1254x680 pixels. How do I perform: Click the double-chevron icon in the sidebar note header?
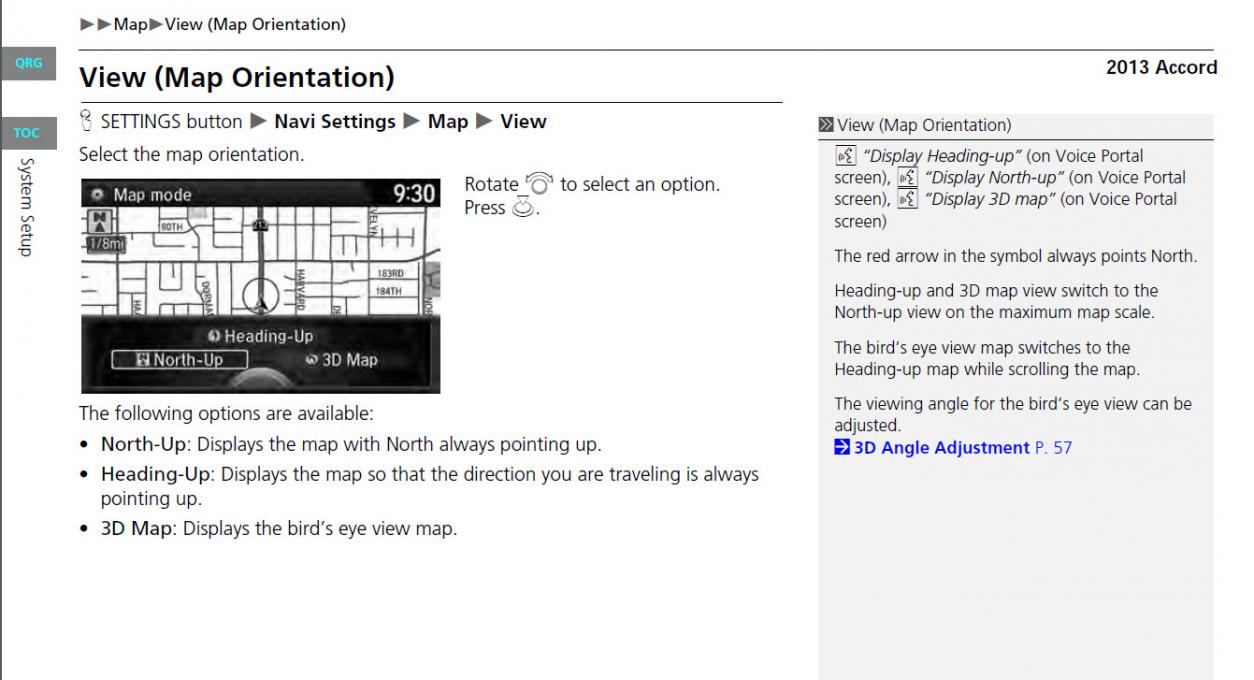click(826, 126)
